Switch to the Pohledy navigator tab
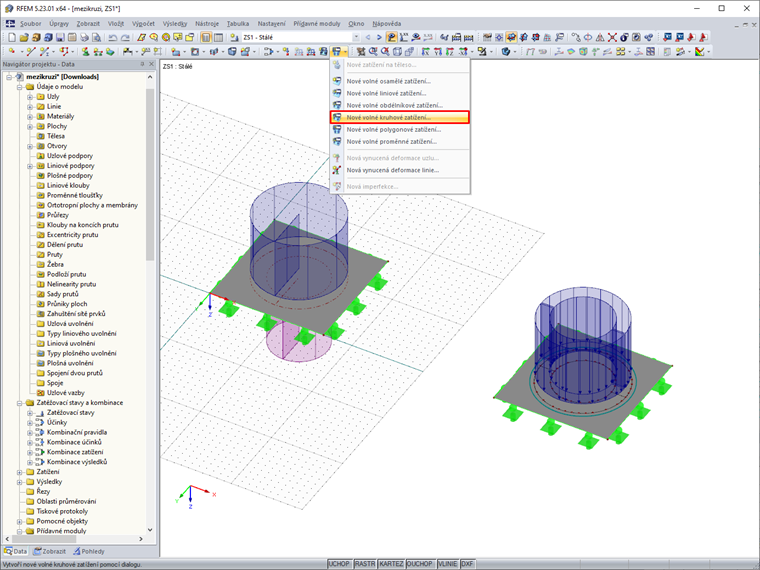Image resolution: width=760 pixels, height=570 pixels. click(x=88, y=551)
